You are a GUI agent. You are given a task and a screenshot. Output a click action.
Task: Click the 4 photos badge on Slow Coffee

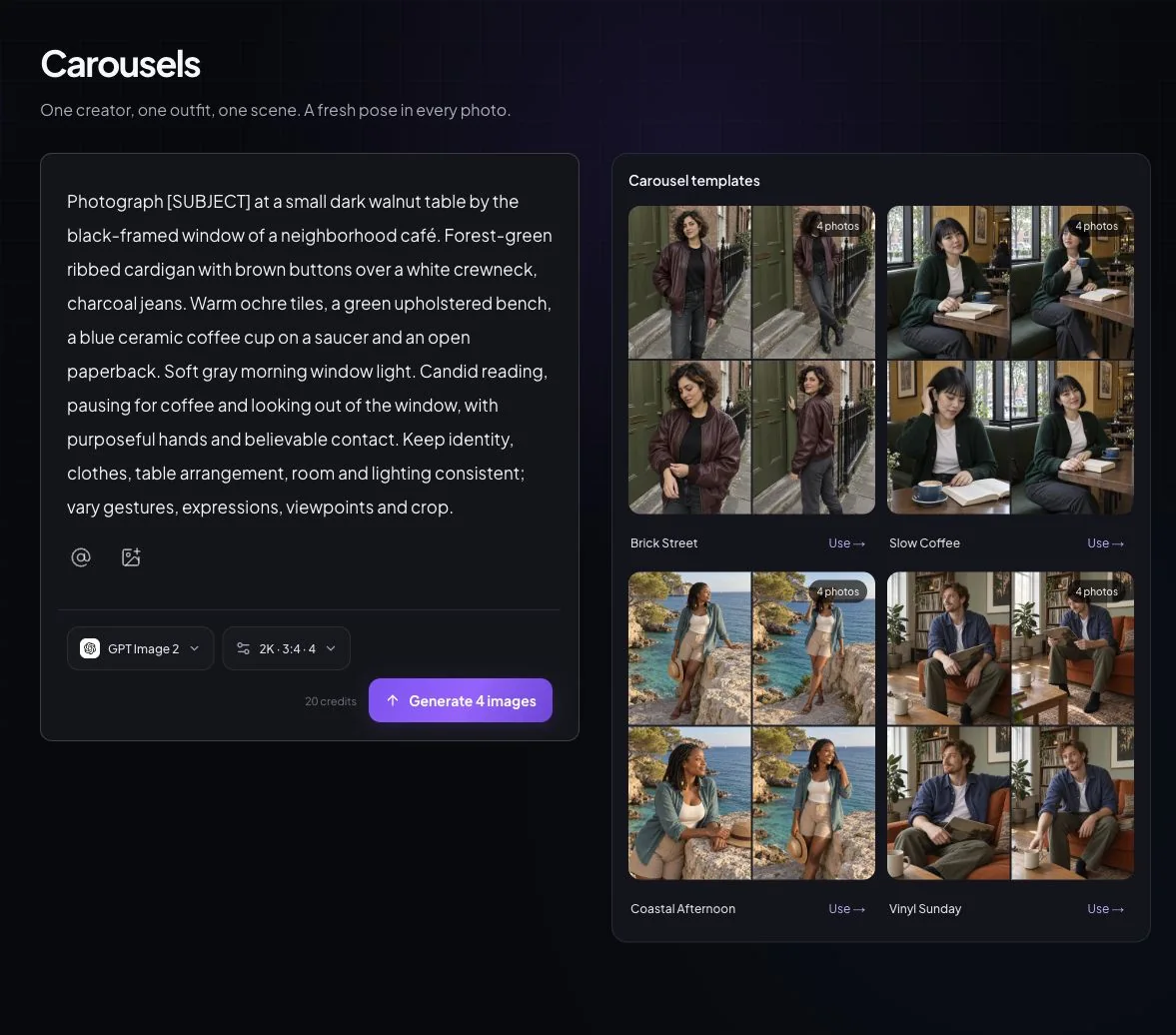[x=1096, y=226]
